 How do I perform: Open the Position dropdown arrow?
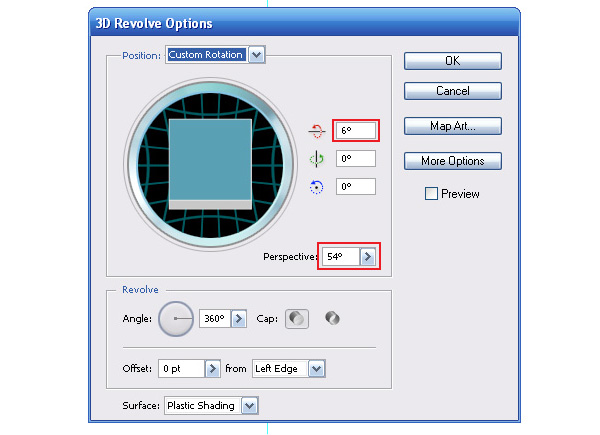point(257,55)
